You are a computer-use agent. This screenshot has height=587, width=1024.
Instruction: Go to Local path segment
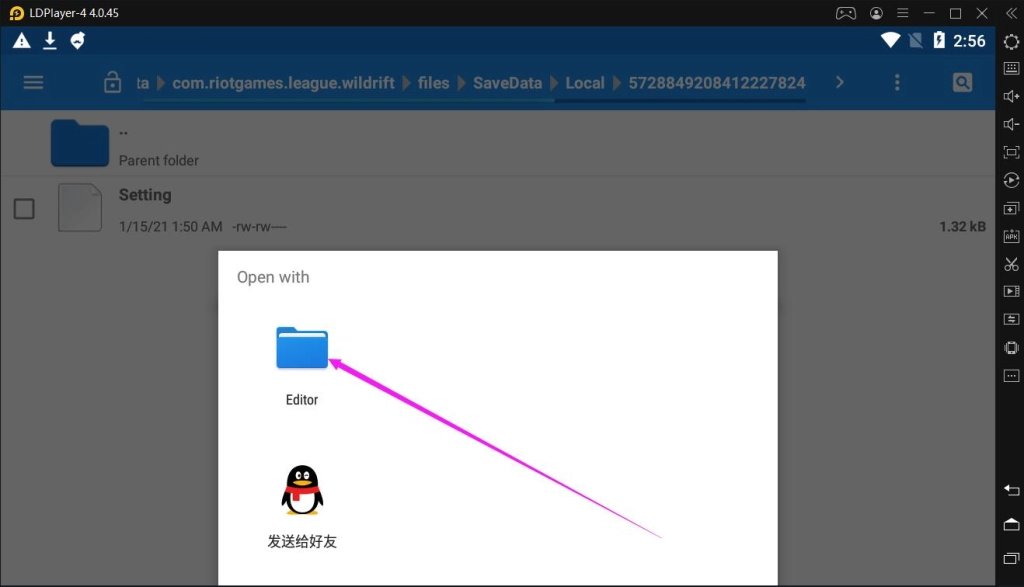click(x=584, y=83)
